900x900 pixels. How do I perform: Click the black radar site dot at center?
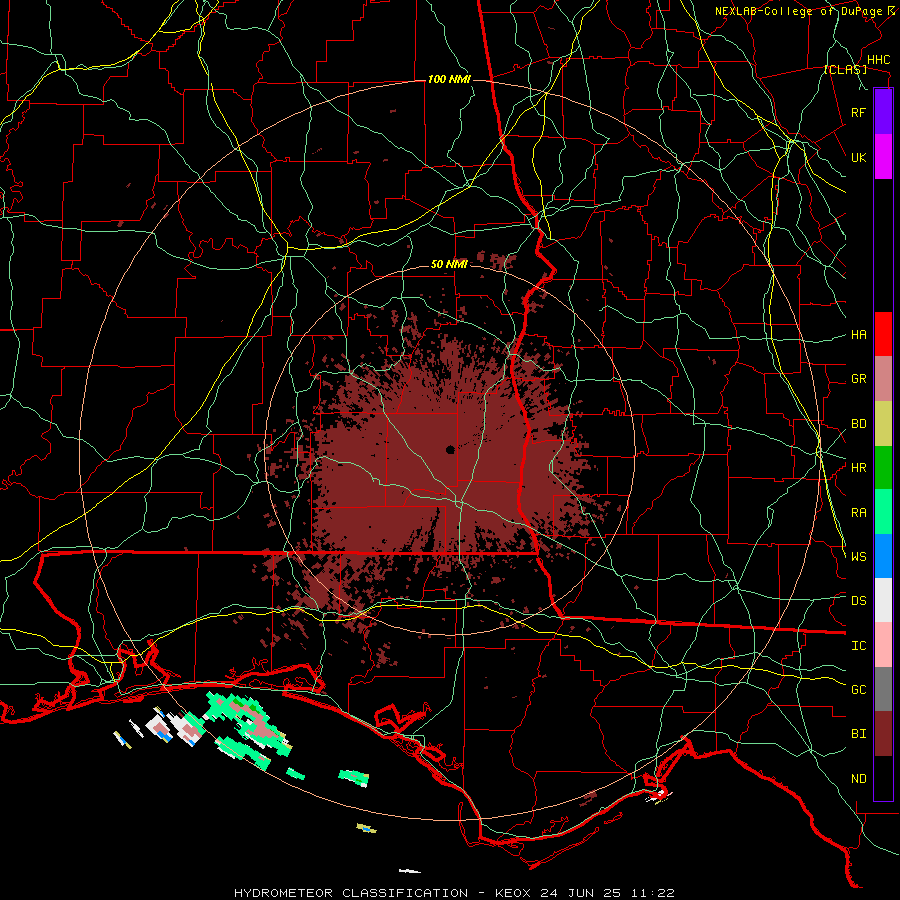(x=451, y=449)
